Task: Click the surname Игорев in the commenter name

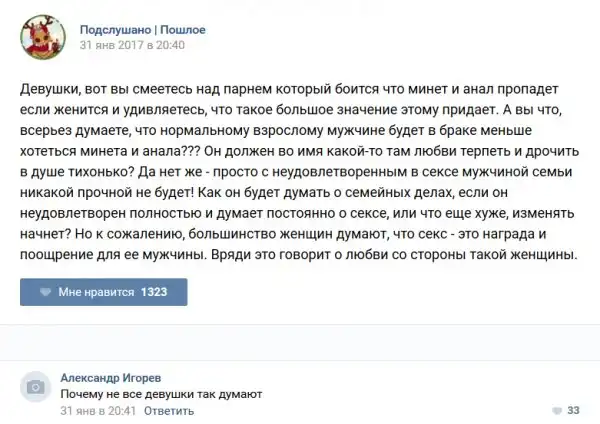Action: coord(139,379)
